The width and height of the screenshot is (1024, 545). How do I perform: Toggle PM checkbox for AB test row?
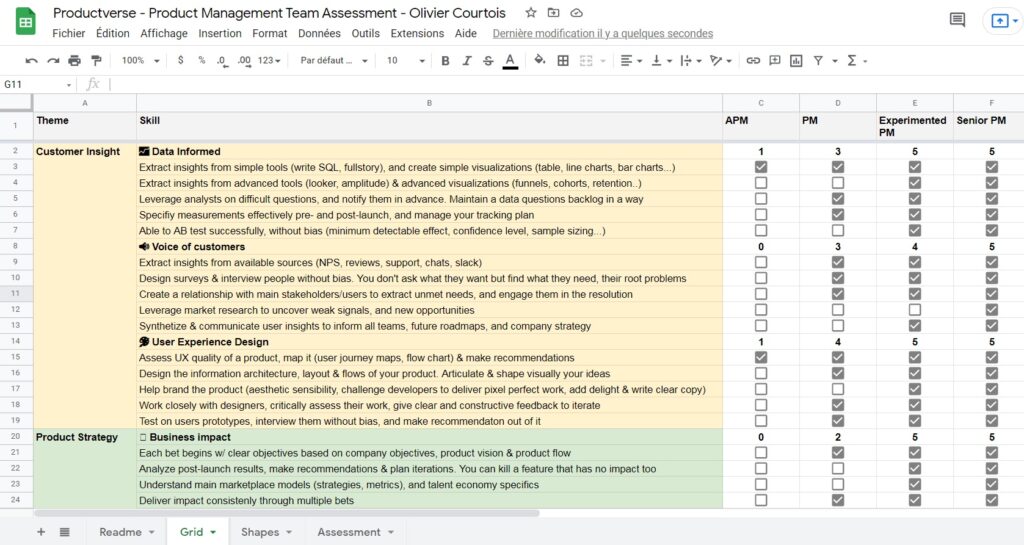(838, 230)
